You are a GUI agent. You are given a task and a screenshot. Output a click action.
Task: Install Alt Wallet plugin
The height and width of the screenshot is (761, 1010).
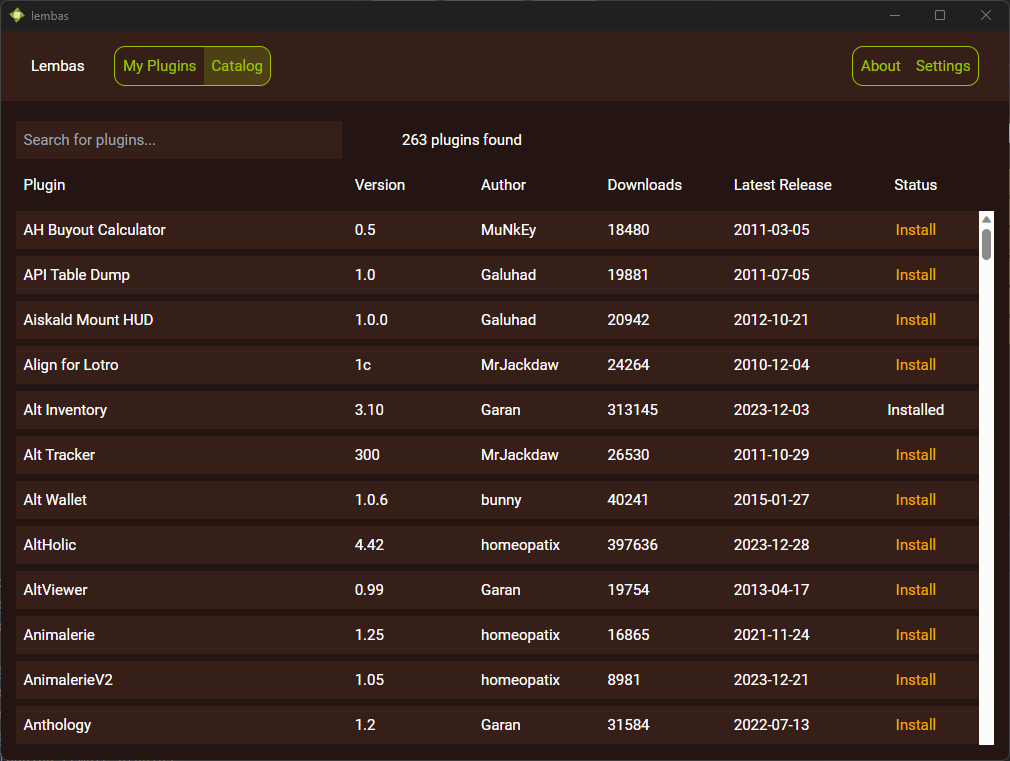point(915,500)
